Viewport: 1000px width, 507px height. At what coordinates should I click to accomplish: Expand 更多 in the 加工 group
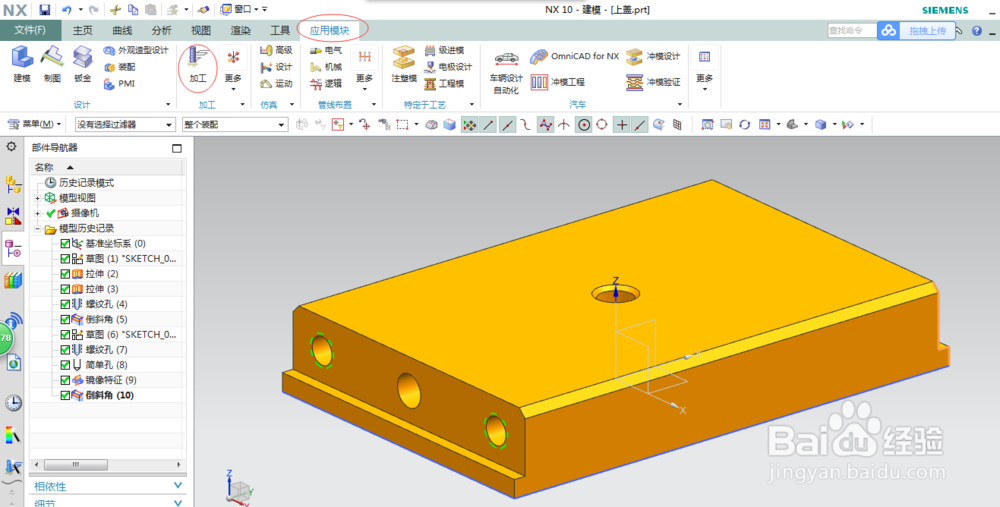click(233, 78)
